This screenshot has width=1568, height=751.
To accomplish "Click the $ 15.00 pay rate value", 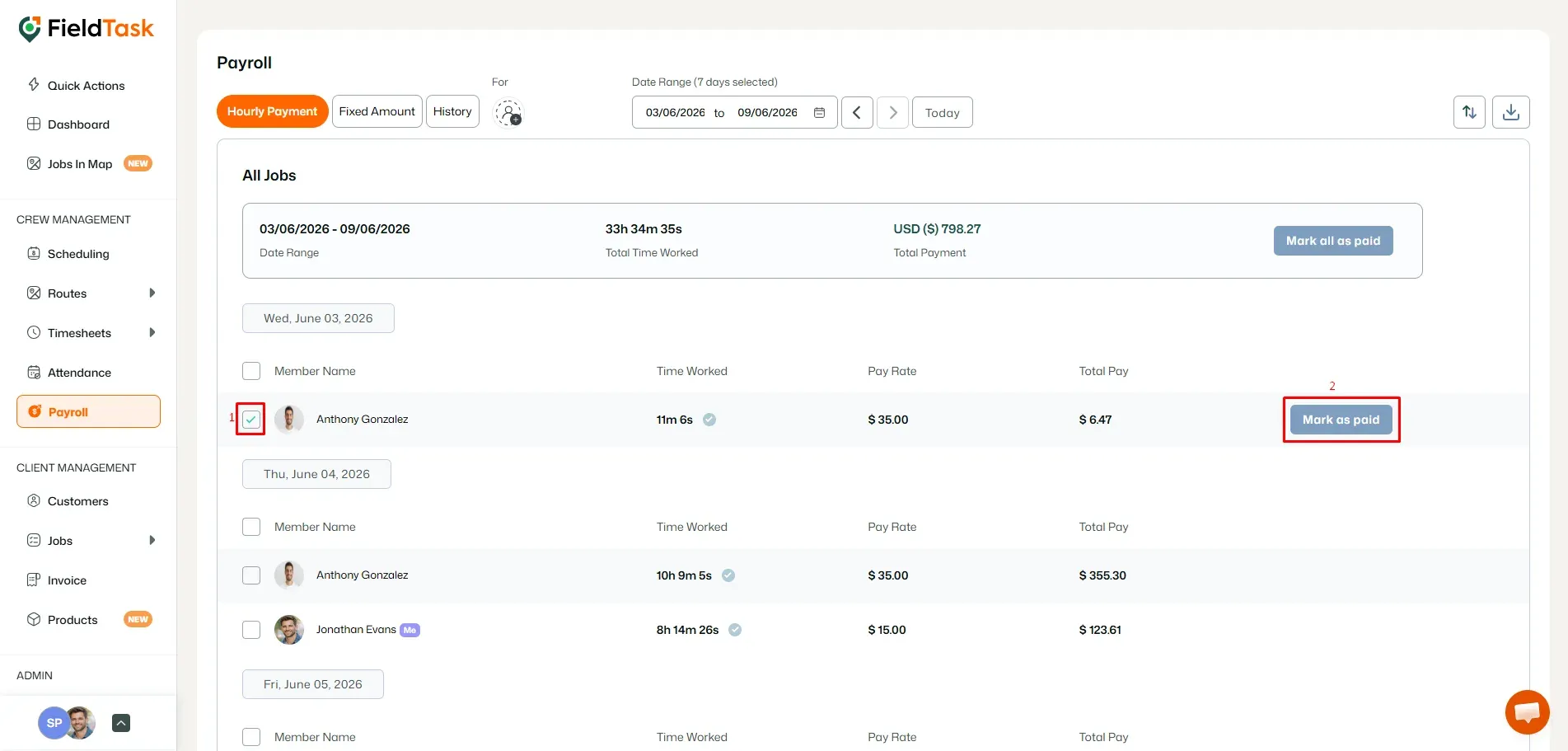I will (x=887, y=630).
